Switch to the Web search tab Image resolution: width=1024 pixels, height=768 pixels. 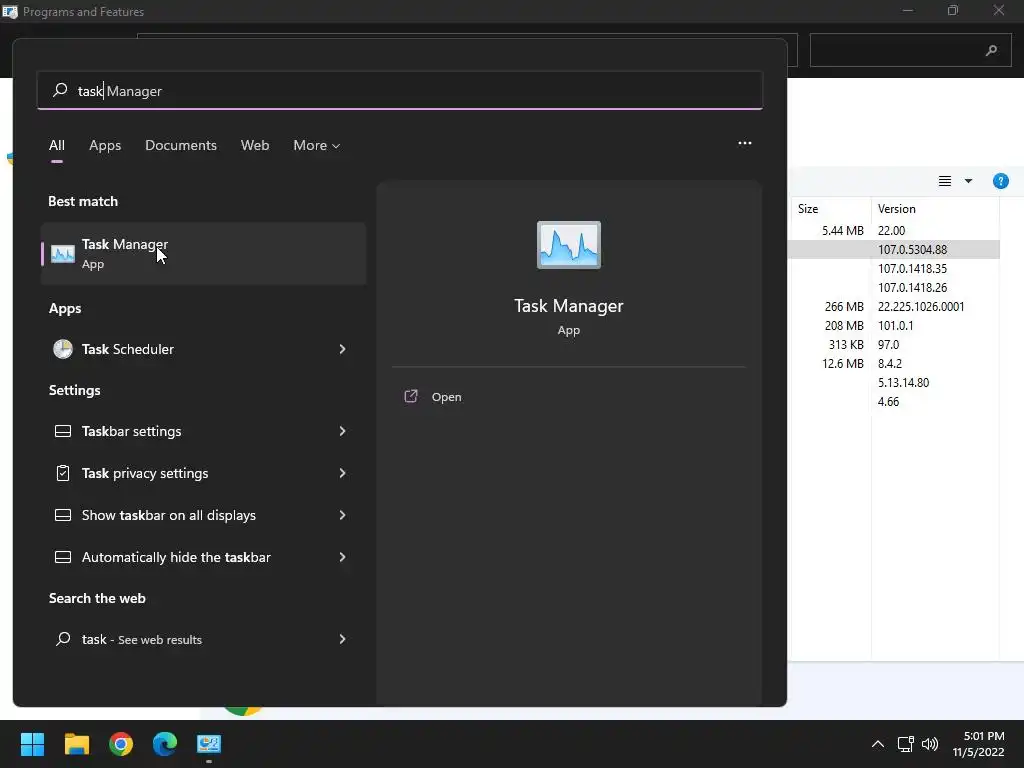(x=255, y=146)
